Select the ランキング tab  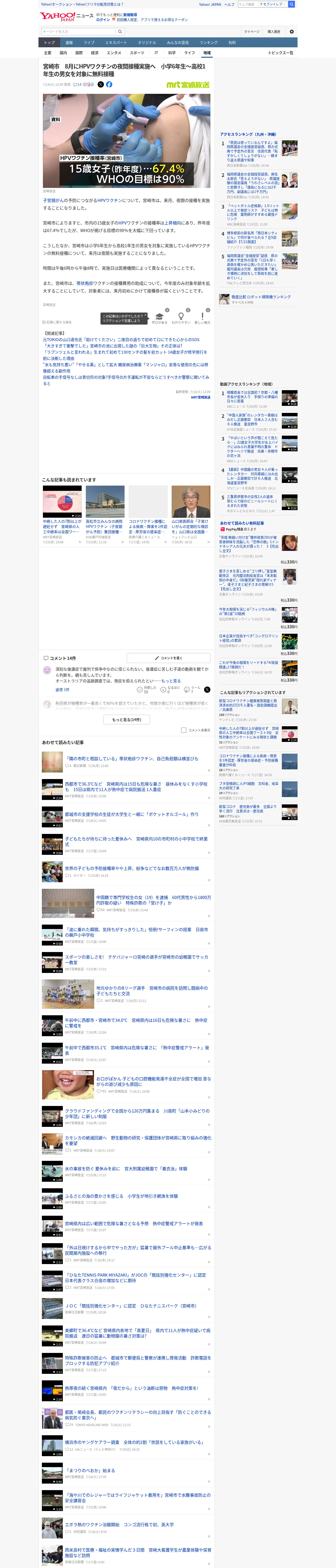[x=209, y=43]
